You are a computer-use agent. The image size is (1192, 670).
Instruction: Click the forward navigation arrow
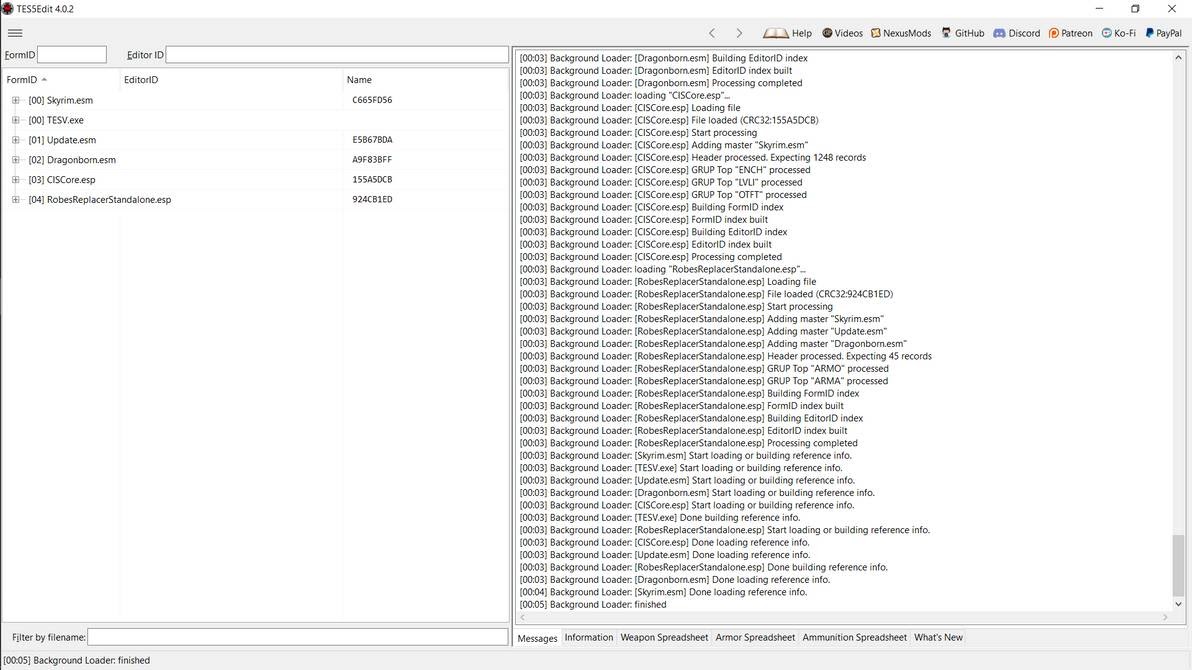pyautogui.click(x=739, y=32)
